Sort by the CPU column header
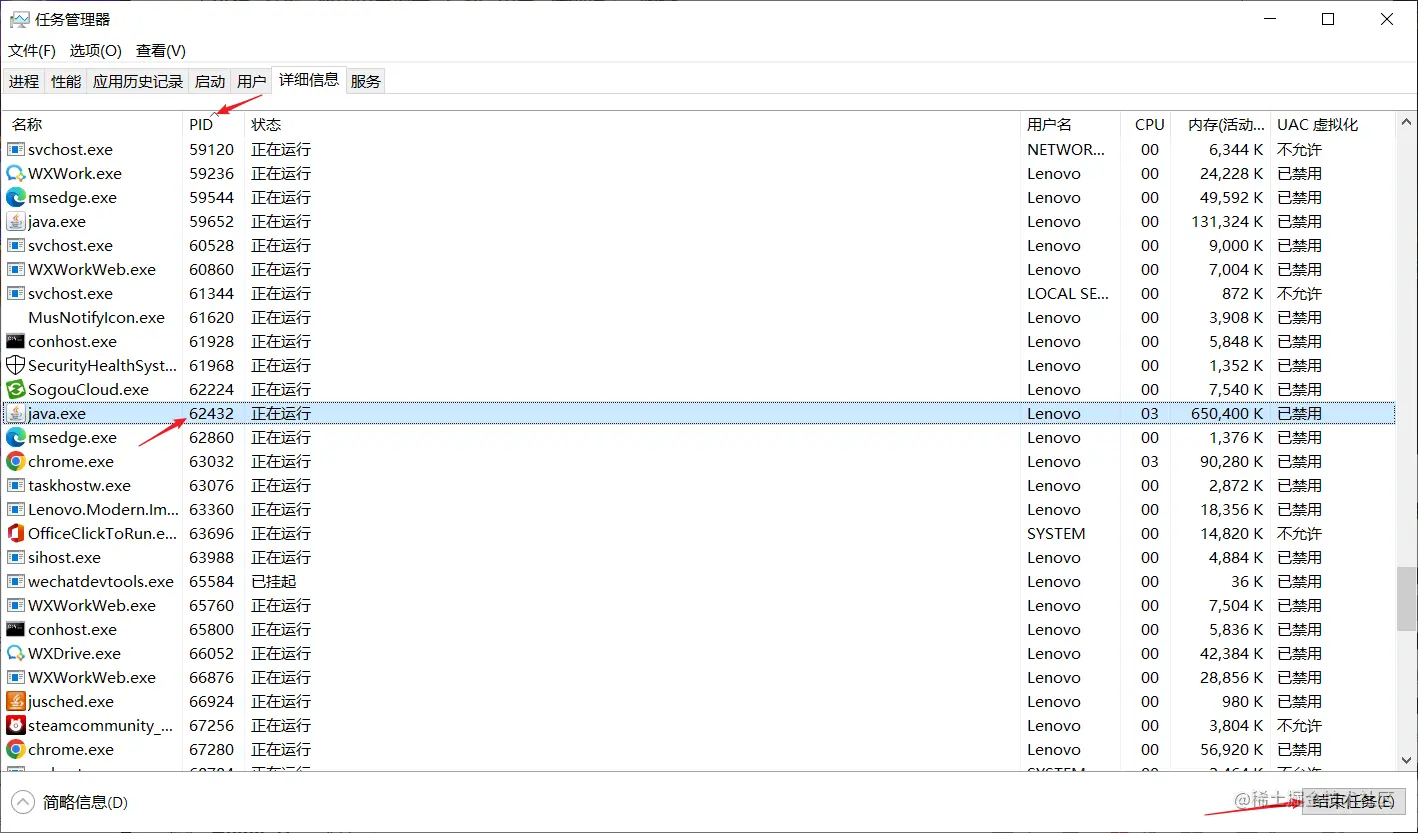The height and width of the screenshot is (833, 1418). click(1147, 124)
